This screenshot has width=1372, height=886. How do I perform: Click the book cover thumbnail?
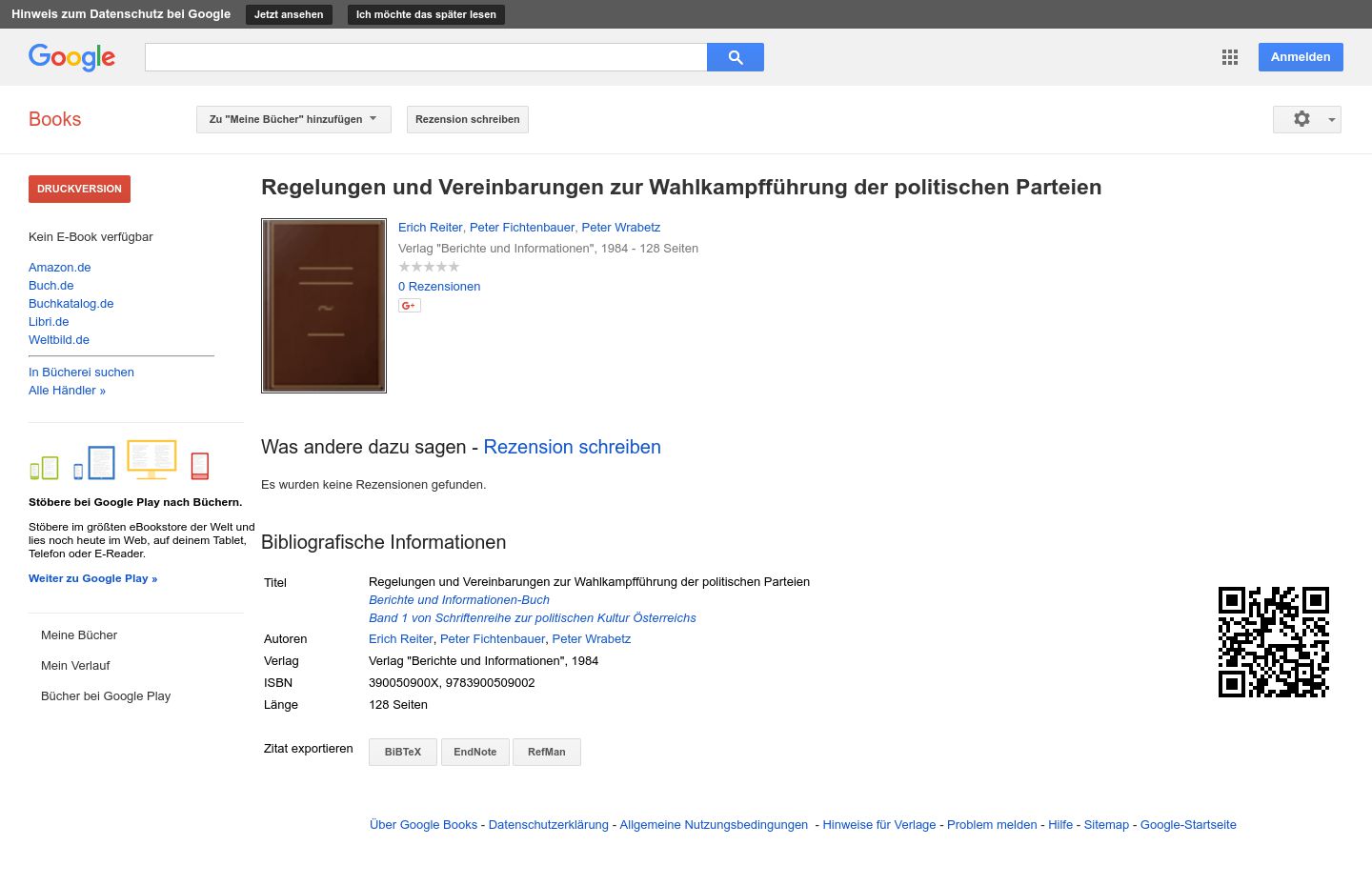click(324, 306)
